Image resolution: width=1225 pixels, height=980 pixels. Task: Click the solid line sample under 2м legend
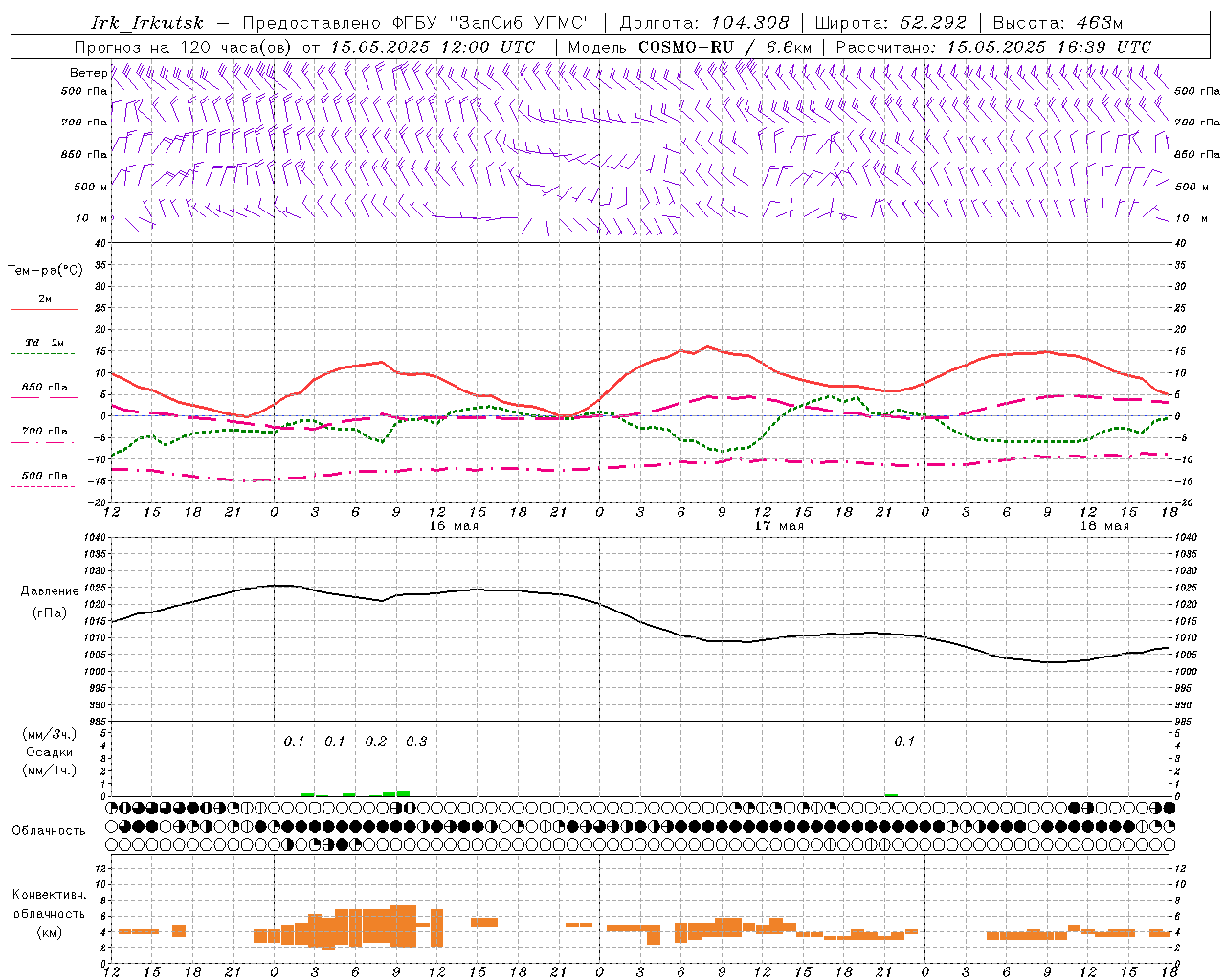click(44, 309)
